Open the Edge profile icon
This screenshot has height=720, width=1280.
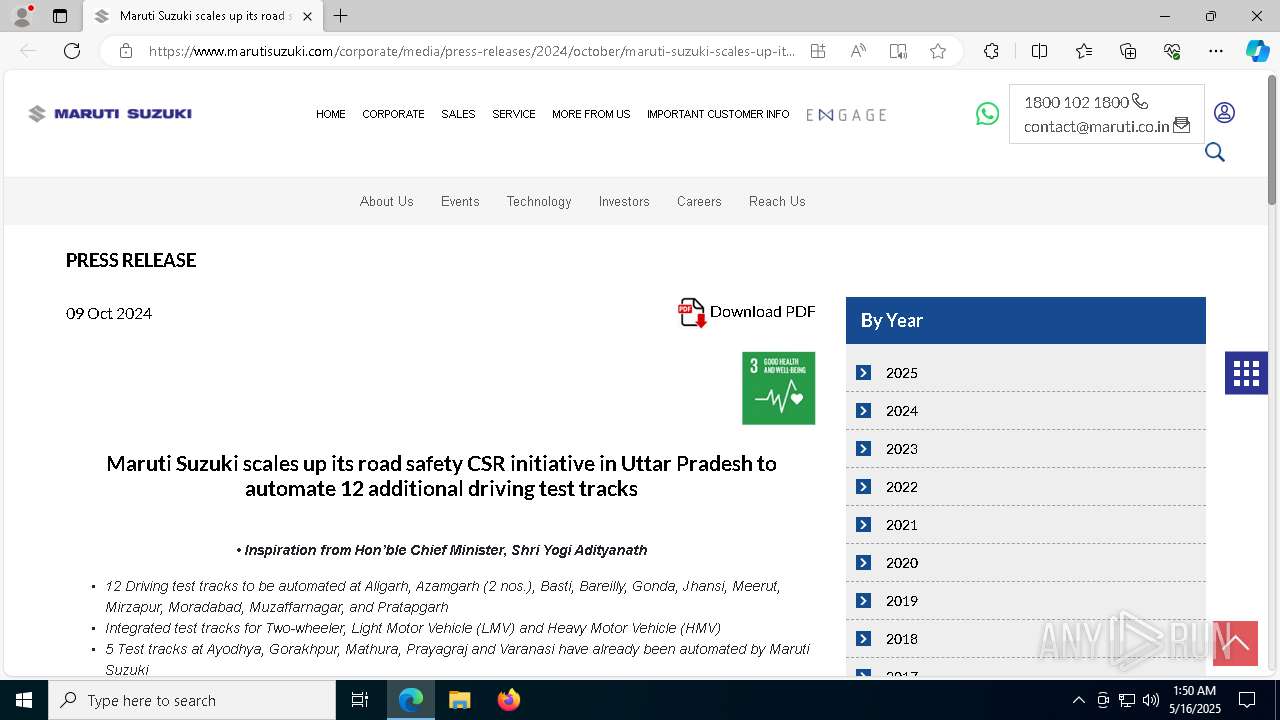(22, 16)
